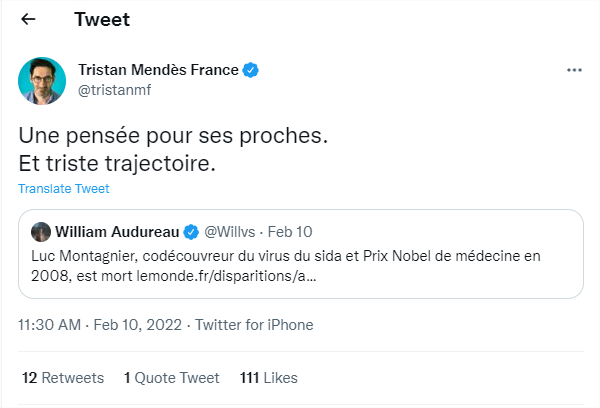Open Tristan Mendès France's profile picture

[x=42, y=80]
